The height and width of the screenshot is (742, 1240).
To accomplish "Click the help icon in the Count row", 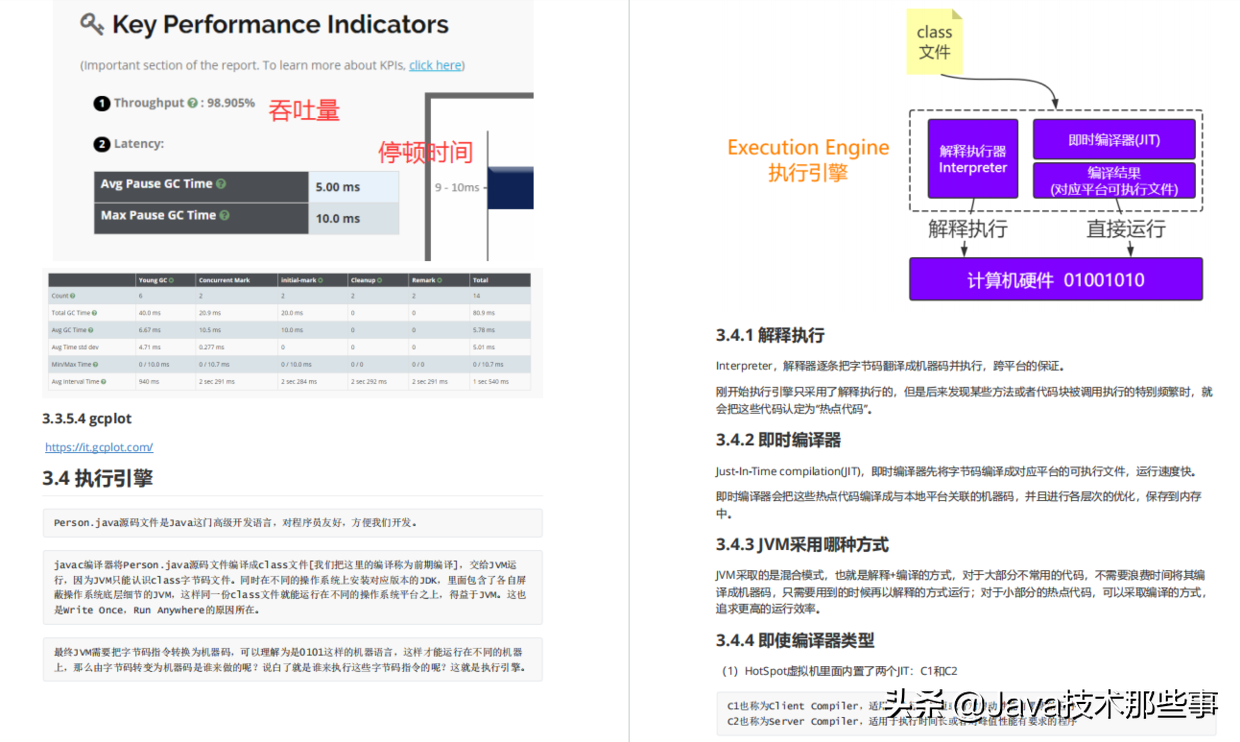I will (x=73, y=296).
